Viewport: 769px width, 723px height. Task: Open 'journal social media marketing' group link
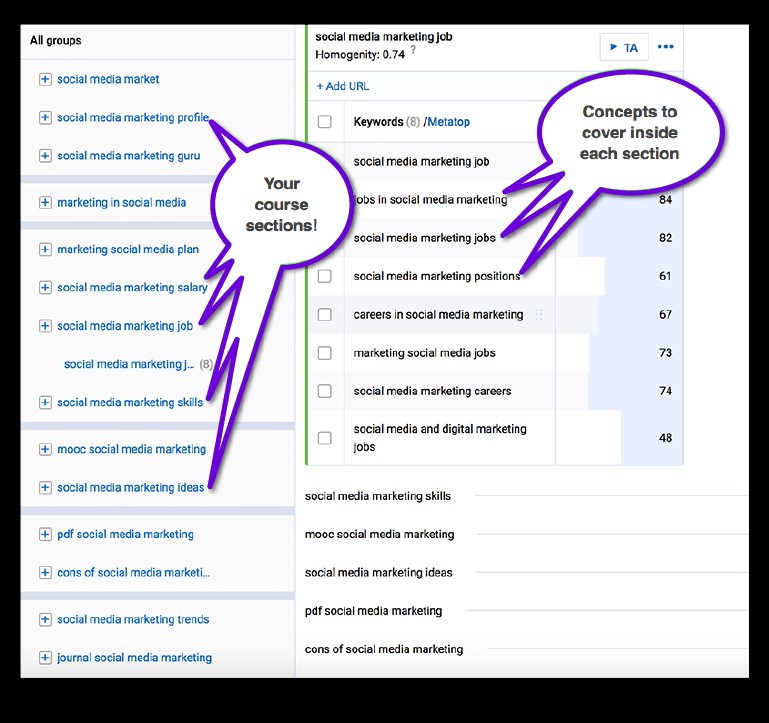click(x=134, y=657)
